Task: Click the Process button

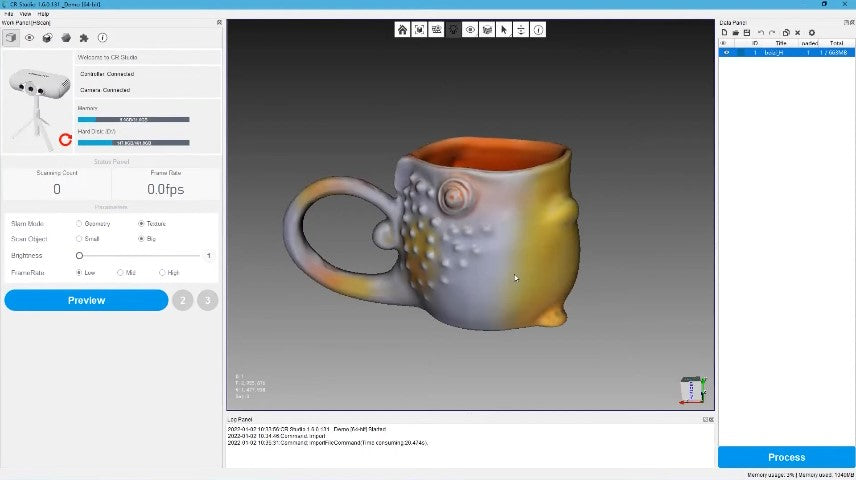Action: tap(786, 457)
